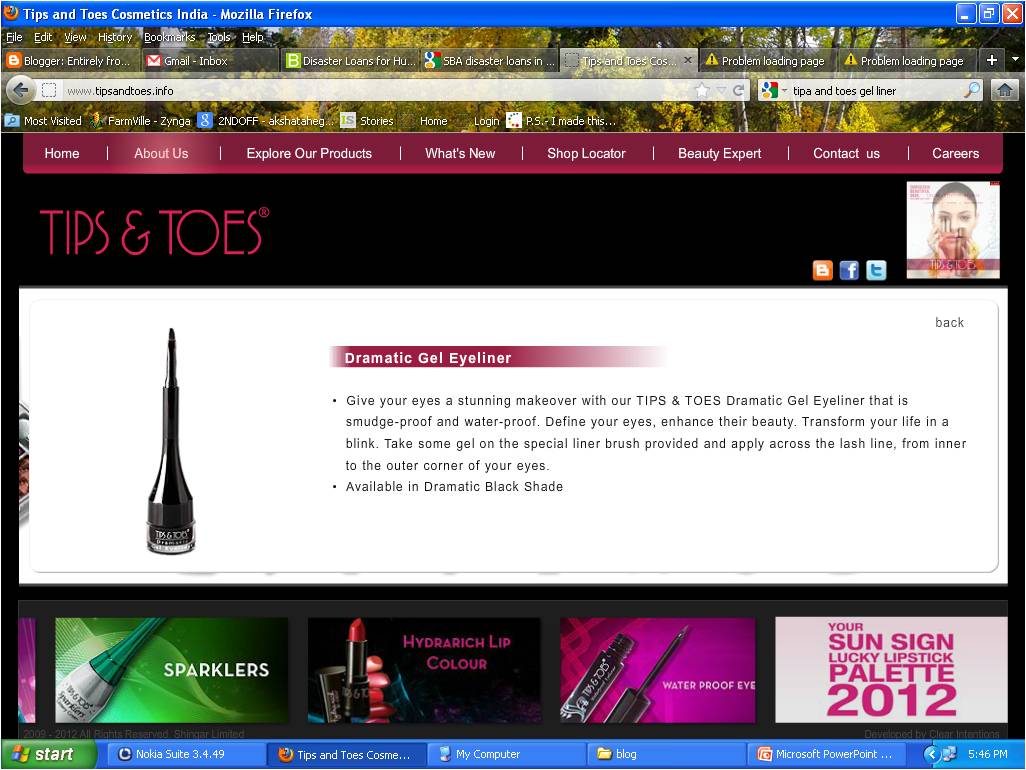Switch to Nokia Suite 3.4.49 taskbar item

point(185,754)
